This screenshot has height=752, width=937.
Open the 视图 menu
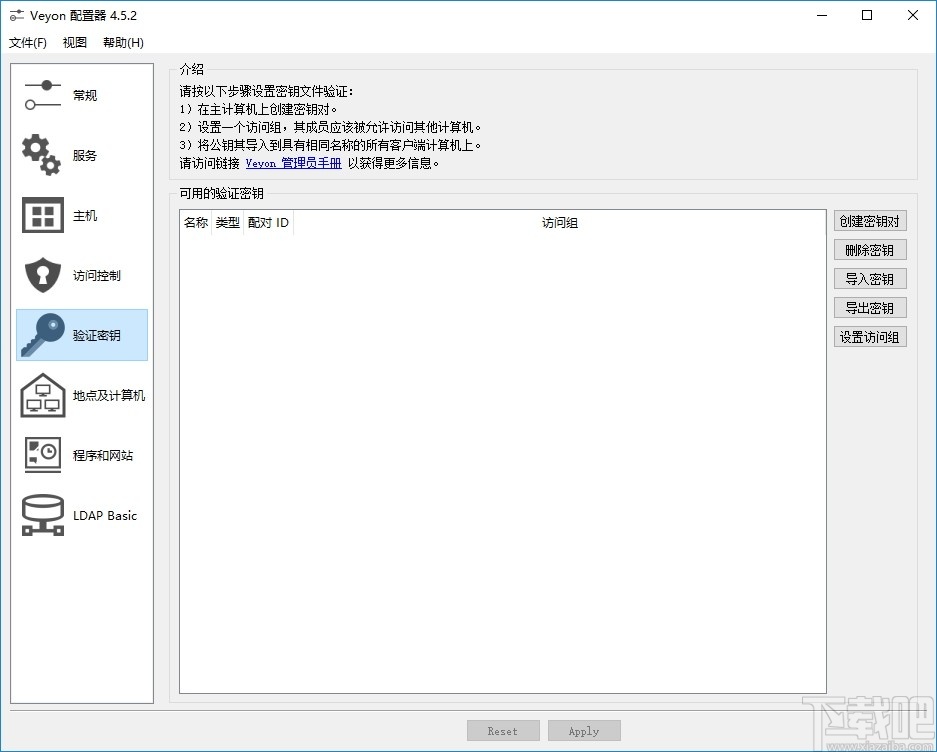point(74,42)
